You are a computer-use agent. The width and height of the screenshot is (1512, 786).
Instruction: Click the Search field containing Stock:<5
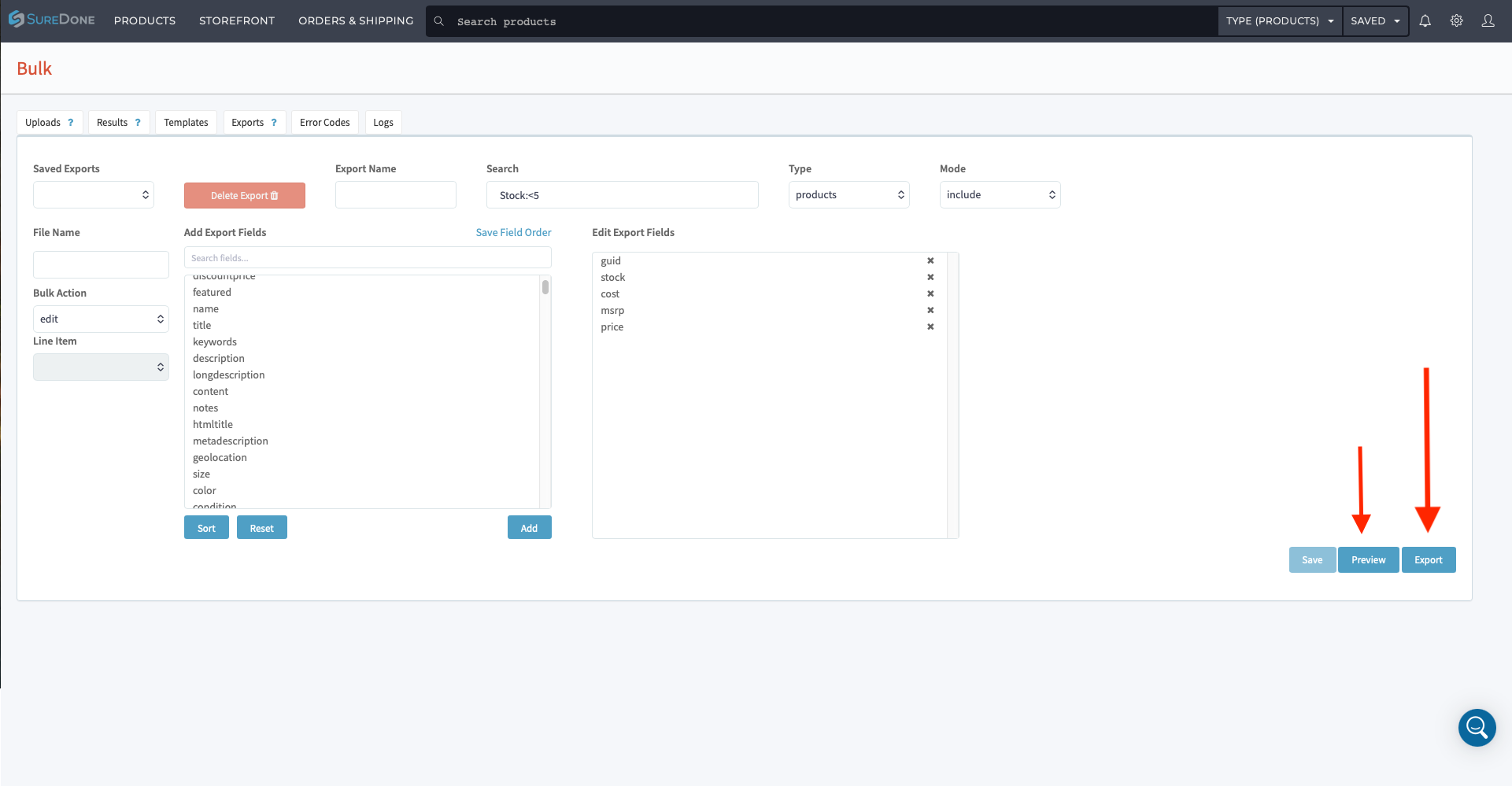tap(623, 195)
